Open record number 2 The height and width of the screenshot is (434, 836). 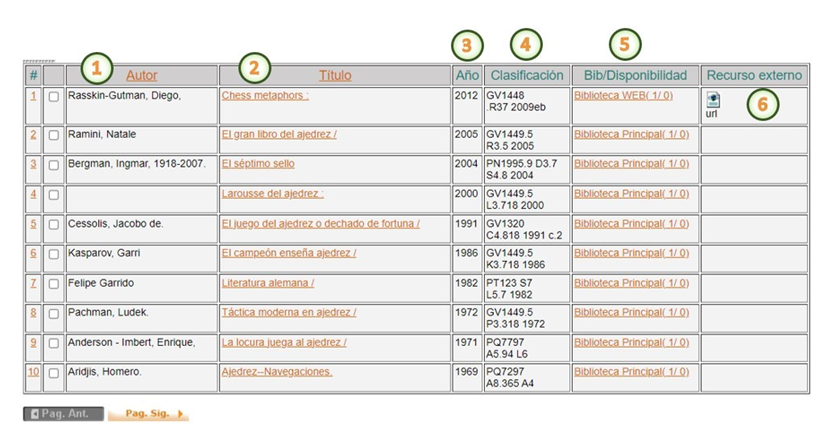pyautogui.click(x=33, y=134)
